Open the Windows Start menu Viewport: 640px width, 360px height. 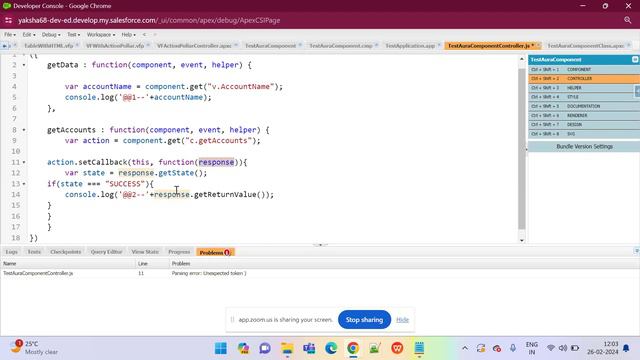pos(221,348)
